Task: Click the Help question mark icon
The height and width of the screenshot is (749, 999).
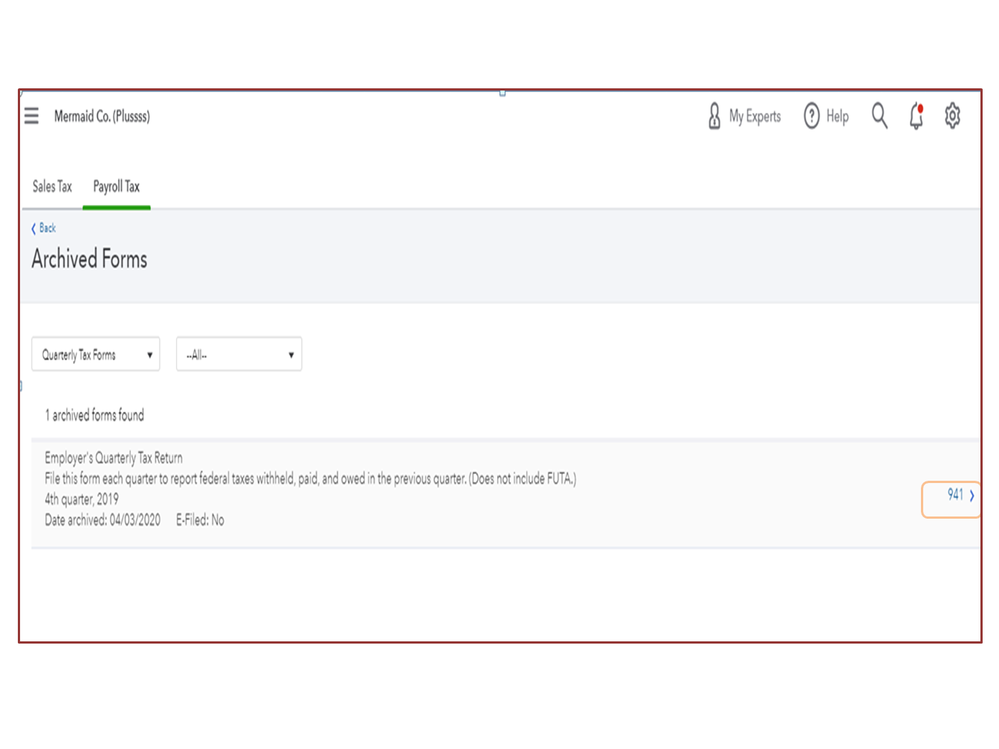Action: click(812, 117)
